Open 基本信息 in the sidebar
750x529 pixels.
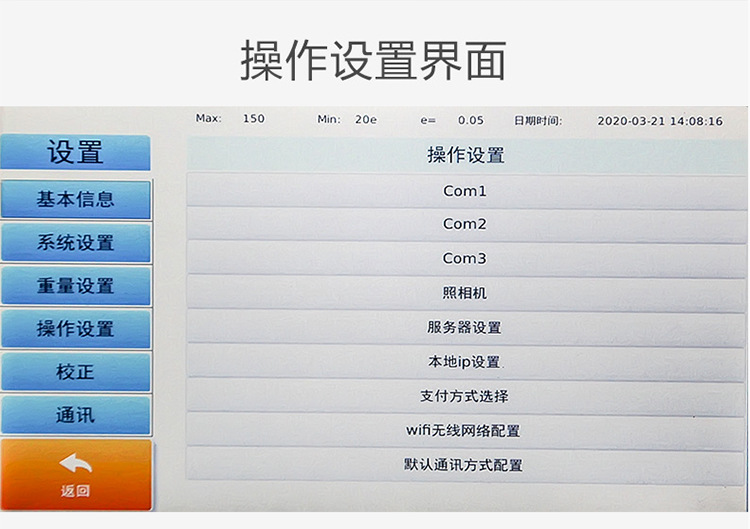(76, 199)
